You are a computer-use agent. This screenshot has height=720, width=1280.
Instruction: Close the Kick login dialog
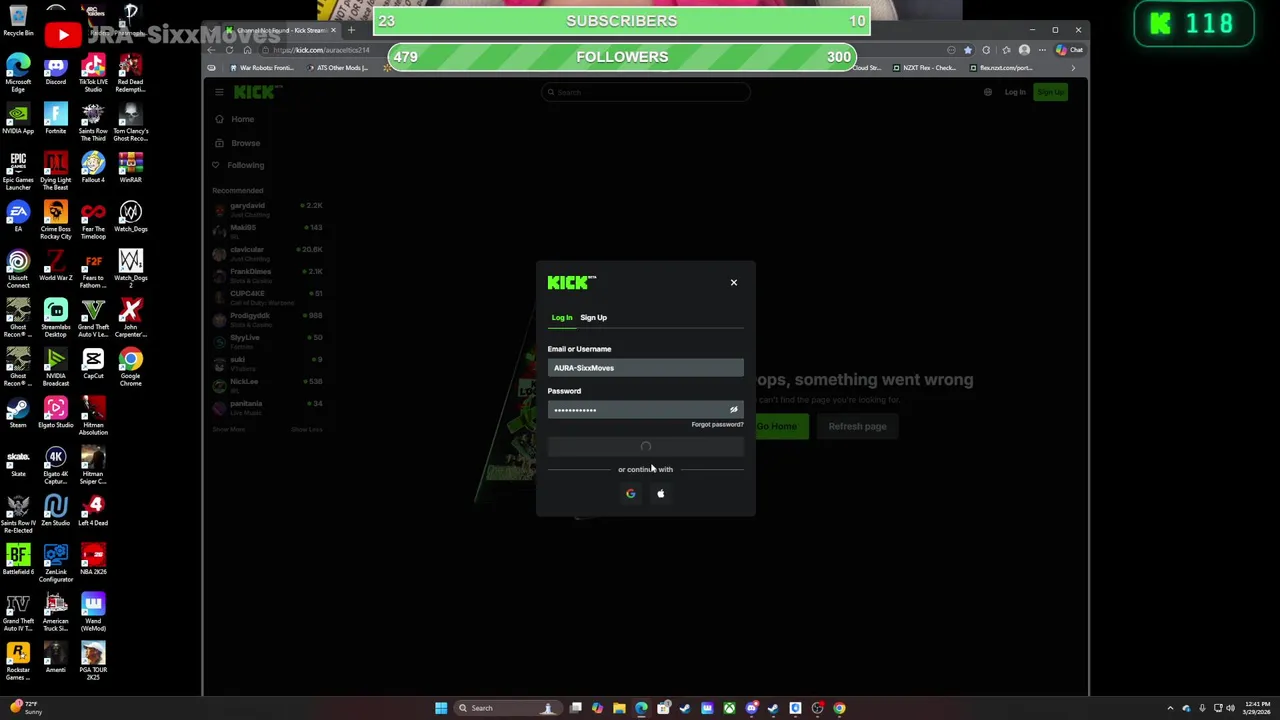pos(733,282)
